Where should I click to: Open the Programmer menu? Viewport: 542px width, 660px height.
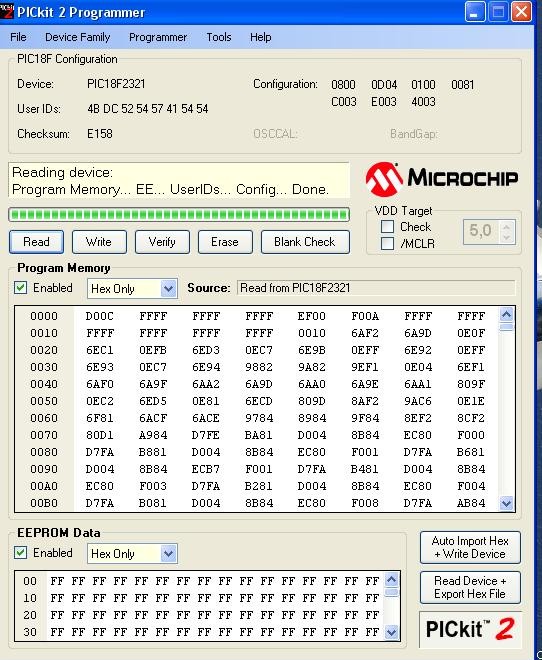pos(158,37)
